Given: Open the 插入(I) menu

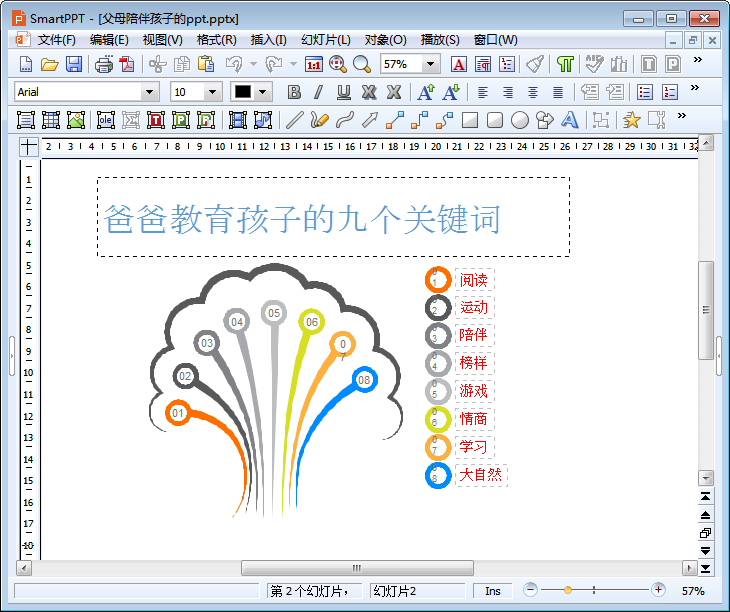Looking at the screenshot, I should click(268, 40).
